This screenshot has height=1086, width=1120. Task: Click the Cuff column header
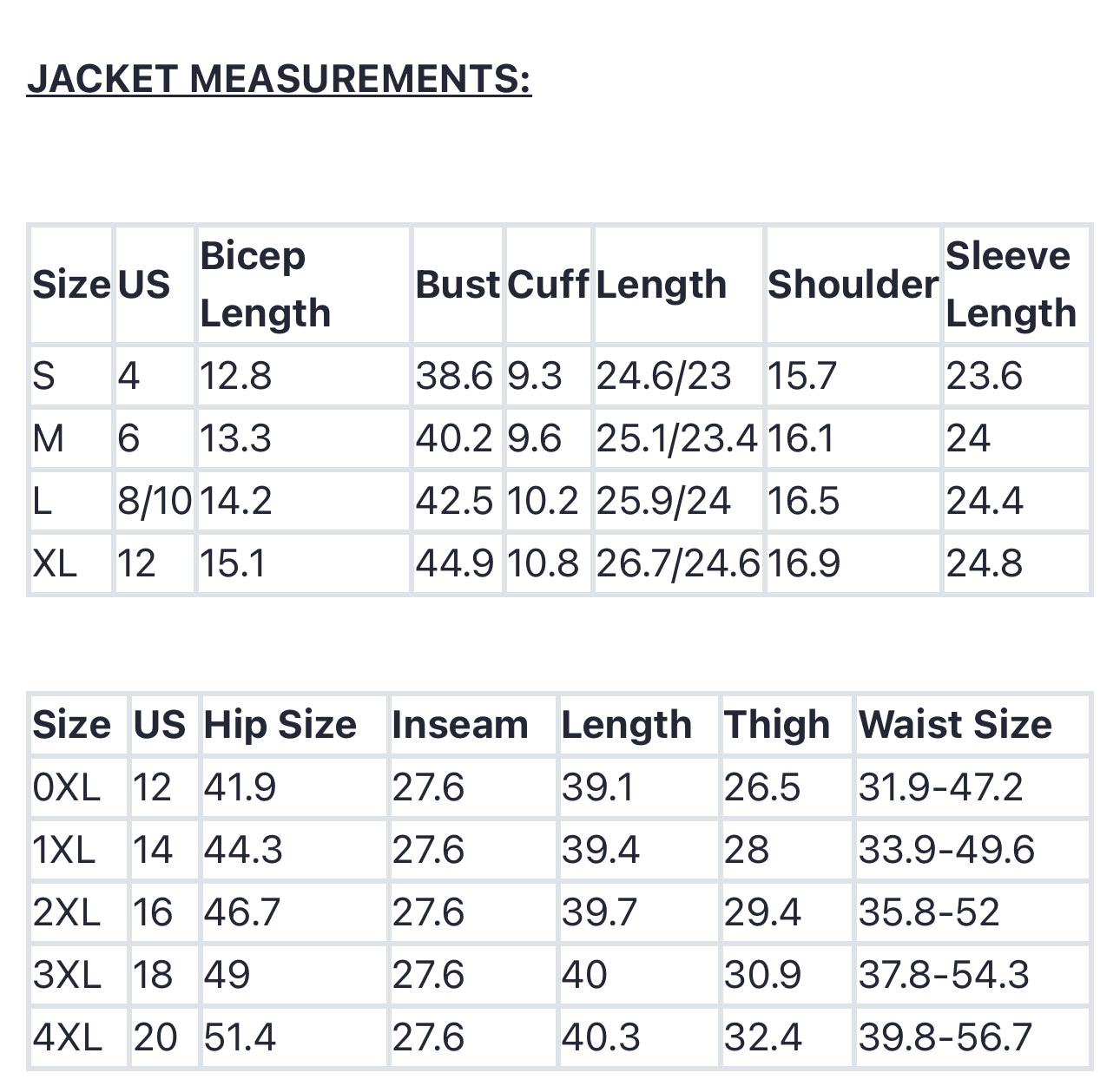tap(548, 285)
